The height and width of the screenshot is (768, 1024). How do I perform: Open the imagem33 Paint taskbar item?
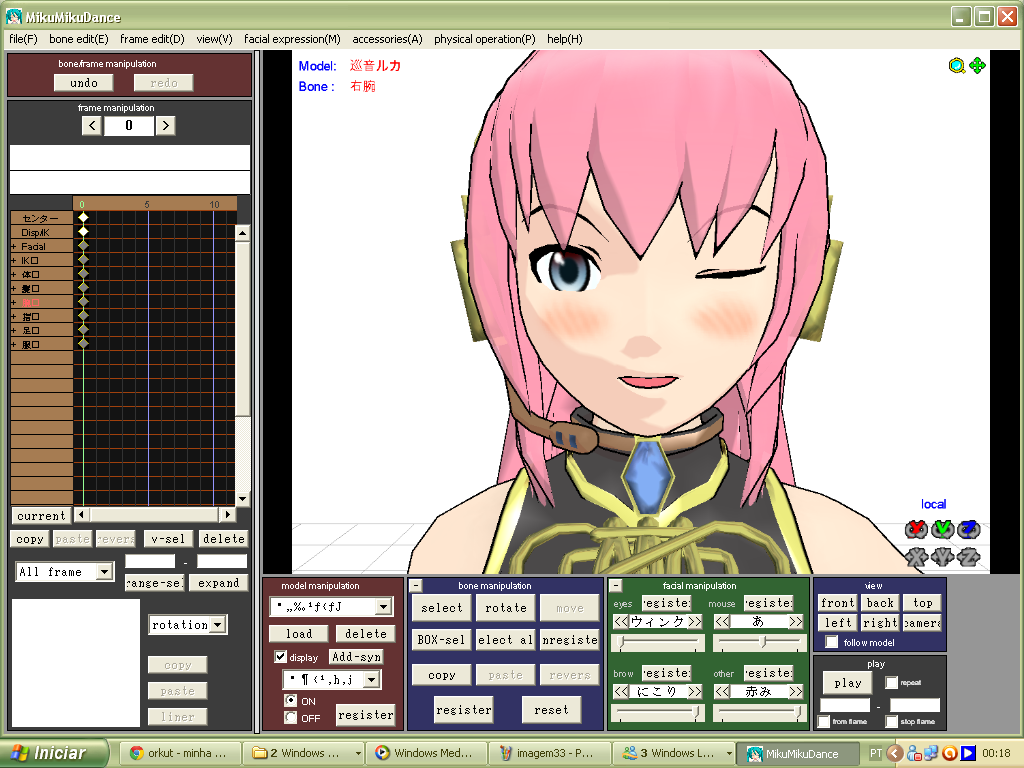550,753
